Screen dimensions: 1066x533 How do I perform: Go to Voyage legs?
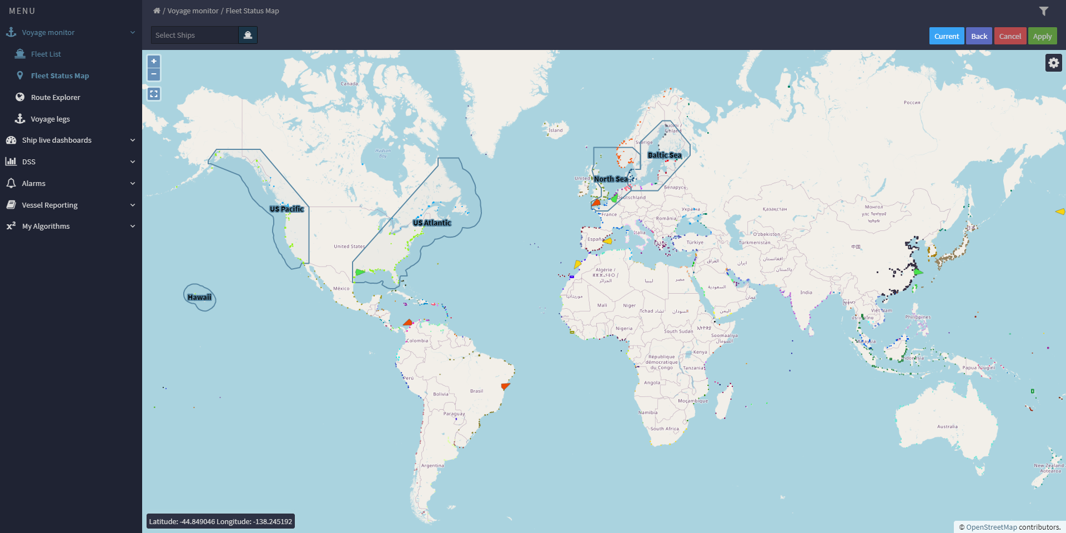pos(50,119)
